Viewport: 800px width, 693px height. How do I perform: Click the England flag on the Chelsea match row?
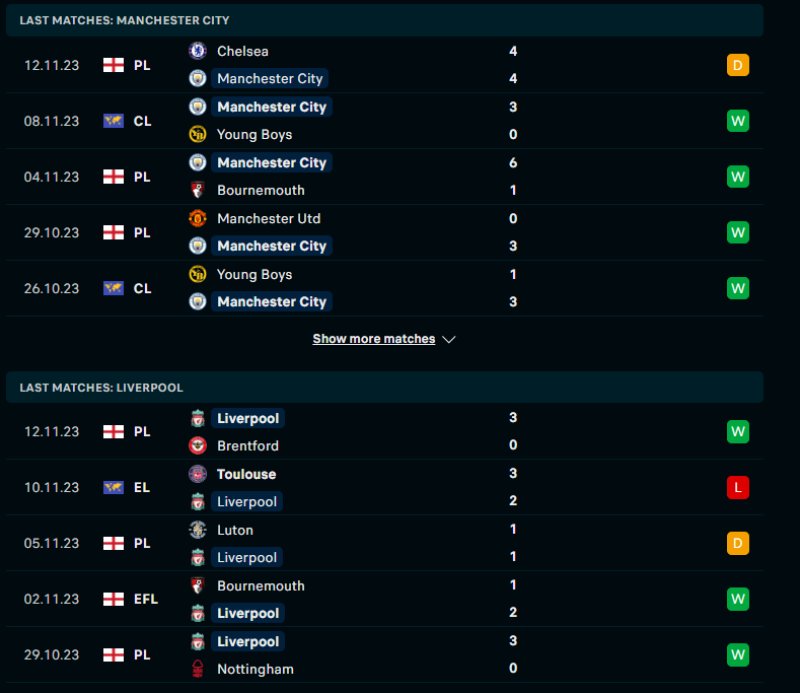113,65
